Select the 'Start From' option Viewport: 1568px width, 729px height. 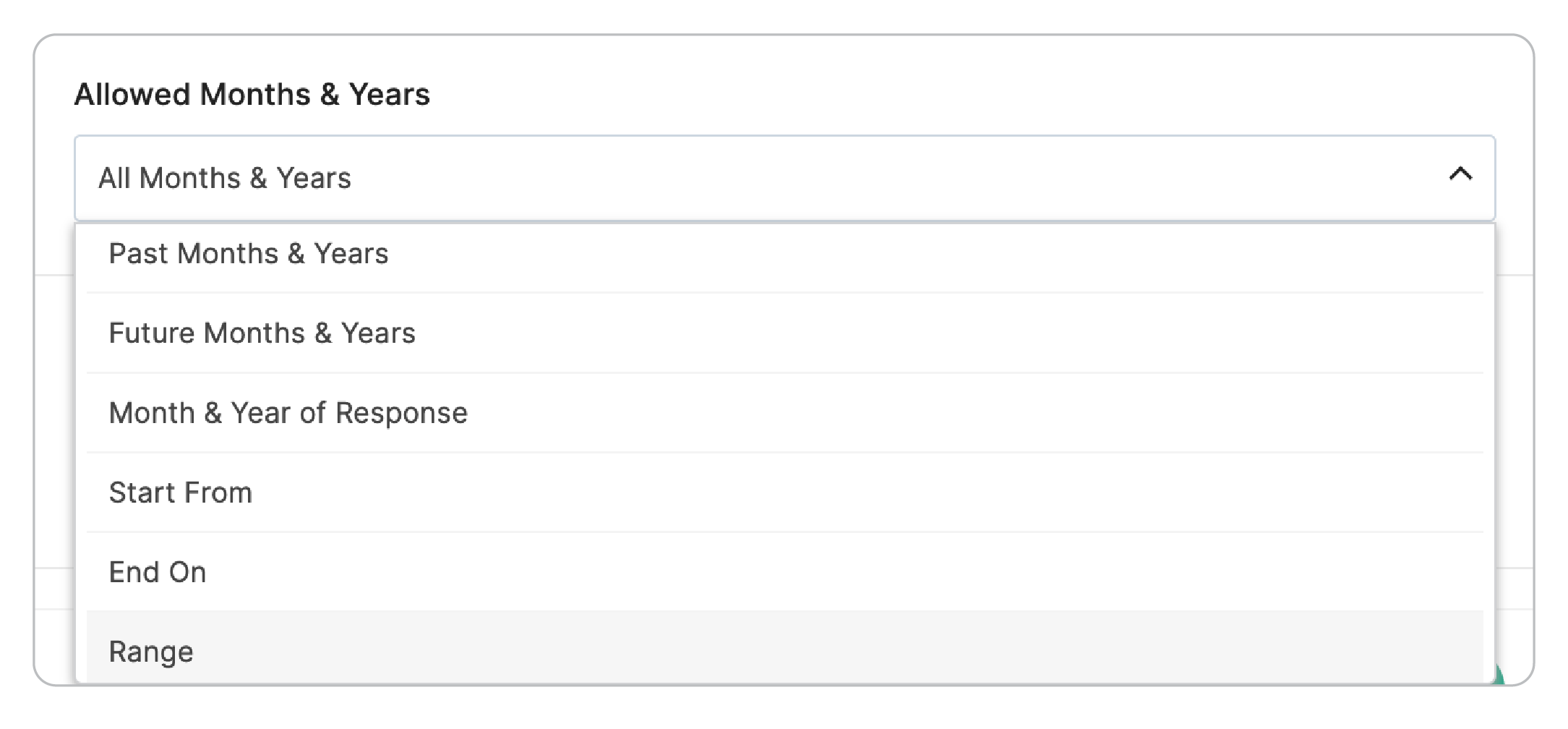pos(181,493)
